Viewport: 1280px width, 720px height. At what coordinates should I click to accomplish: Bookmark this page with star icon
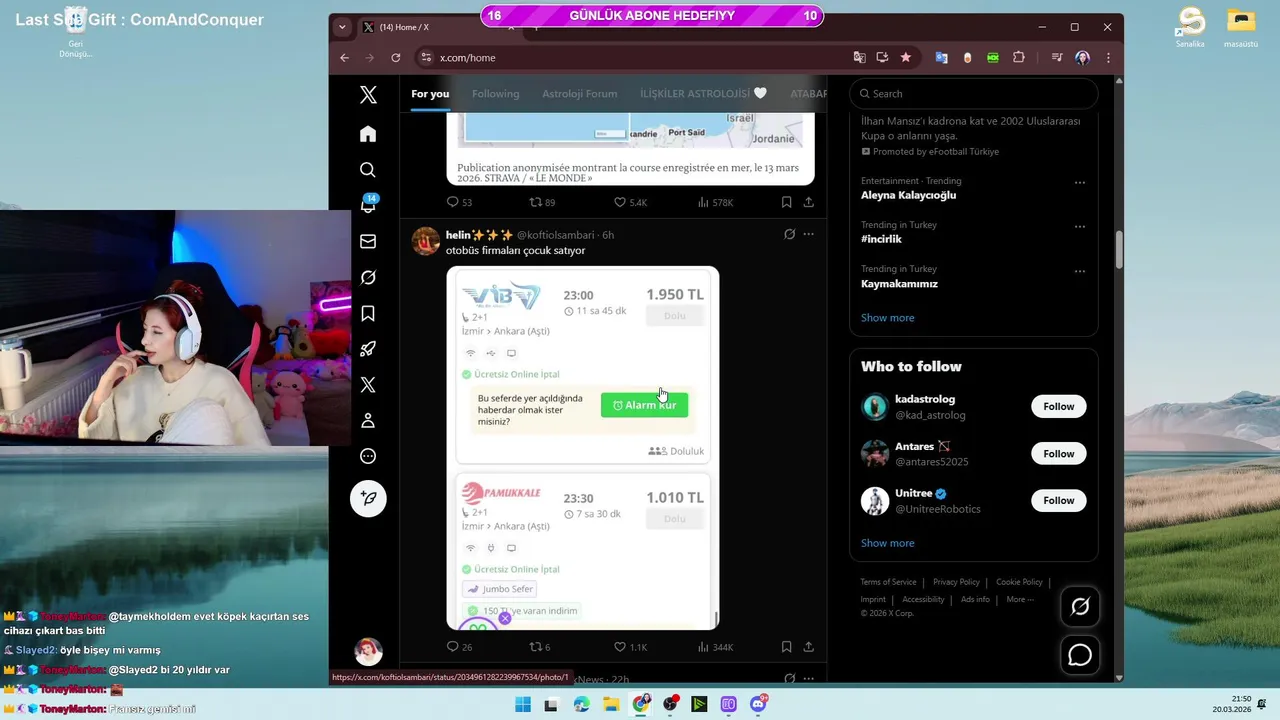coord(906,58)
